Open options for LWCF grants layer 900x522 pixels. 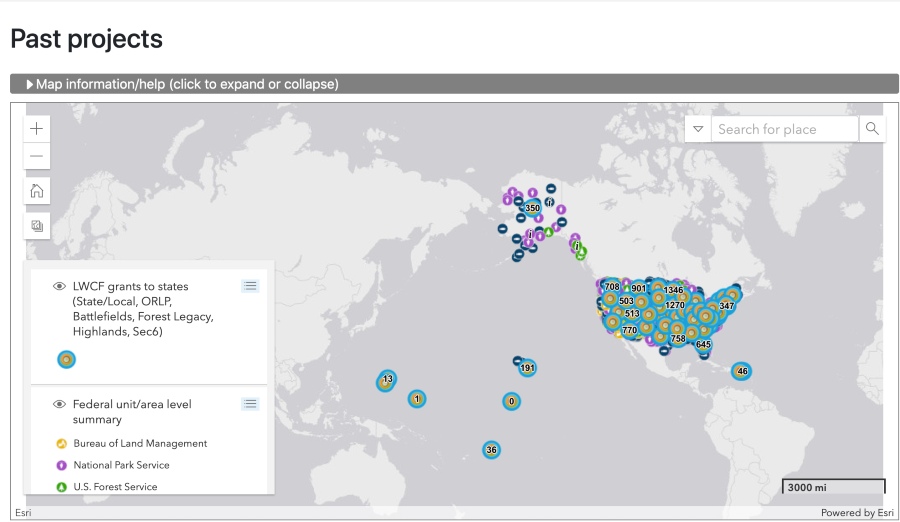pyautogui.click(x=250, y=286)
